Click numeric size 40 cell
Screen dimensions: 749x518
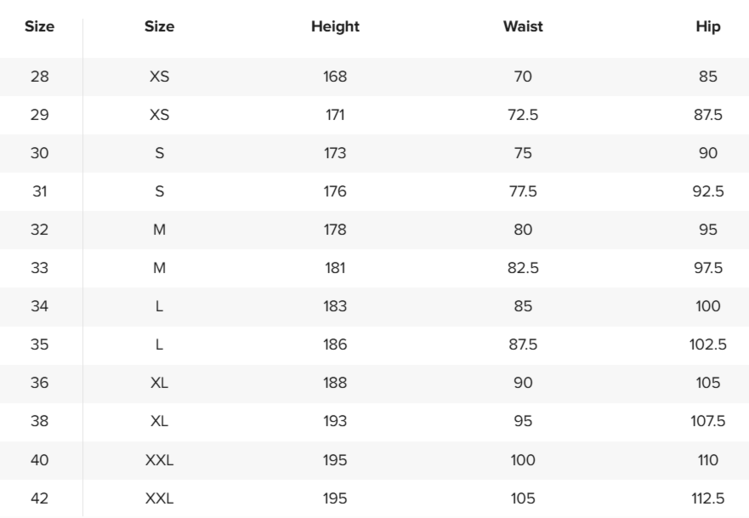(x=40, y=460)
